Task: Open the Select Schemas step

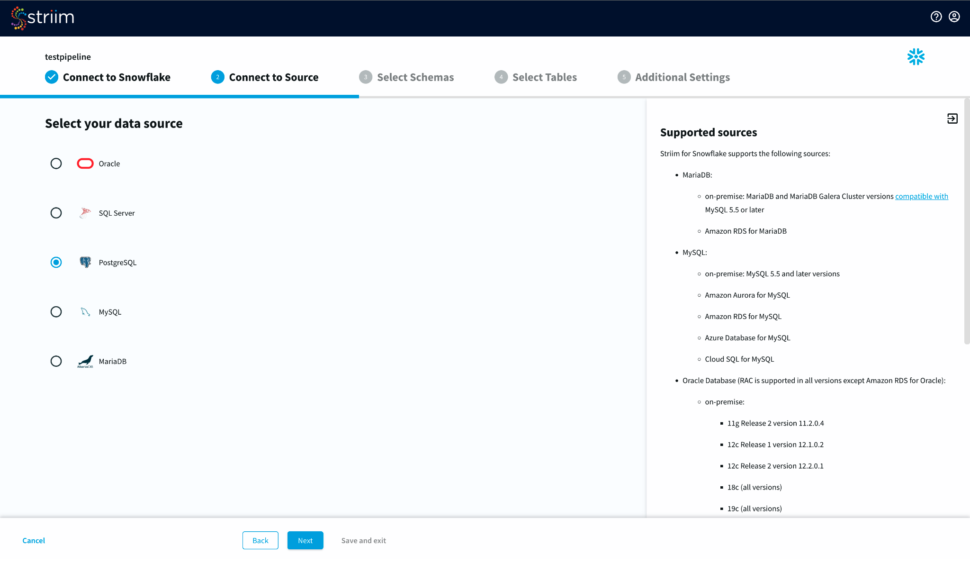Action: [x=407, y=77]
